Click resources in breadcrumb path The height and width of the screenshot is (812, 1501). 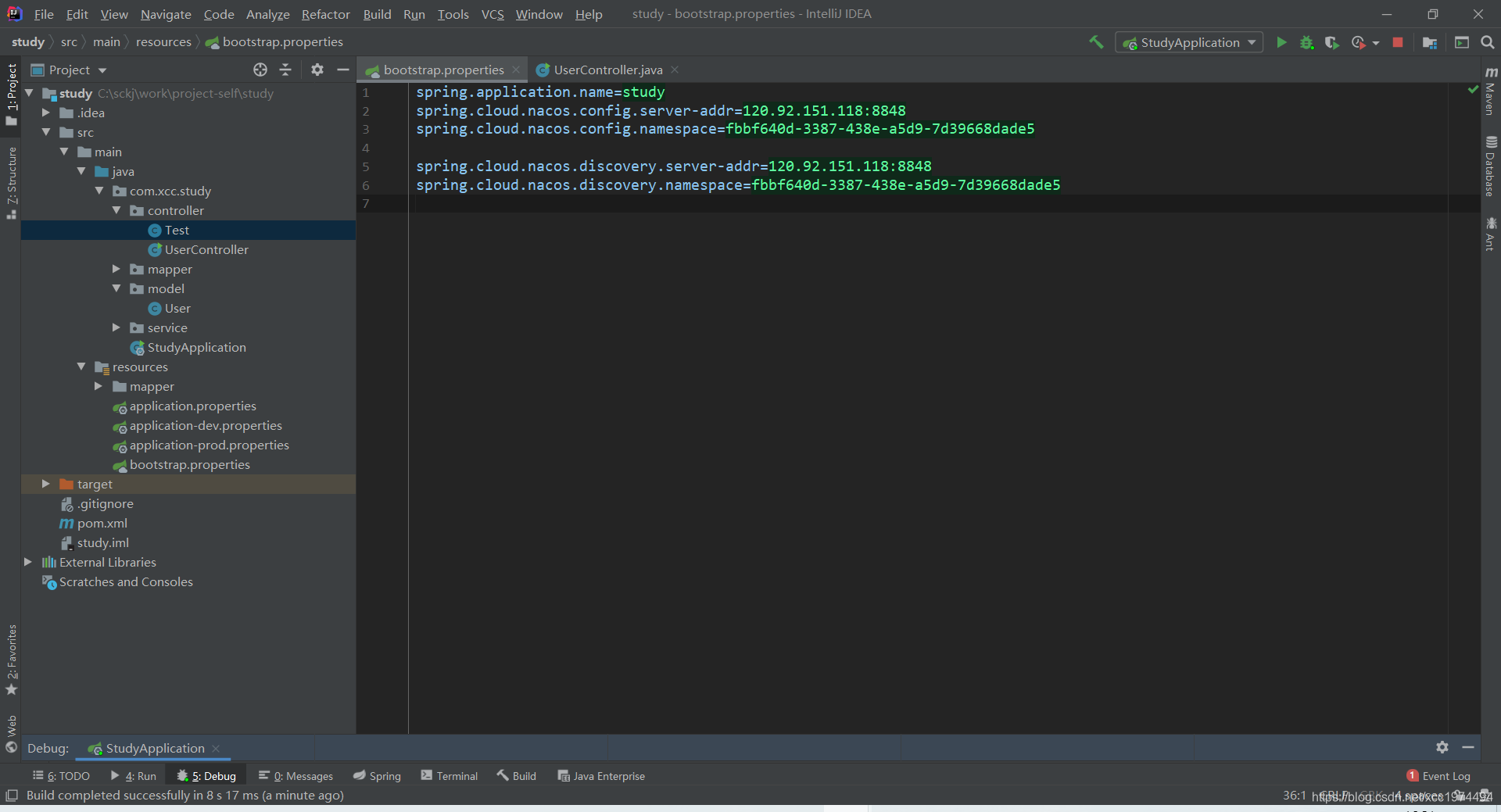(x=163, y=42)
